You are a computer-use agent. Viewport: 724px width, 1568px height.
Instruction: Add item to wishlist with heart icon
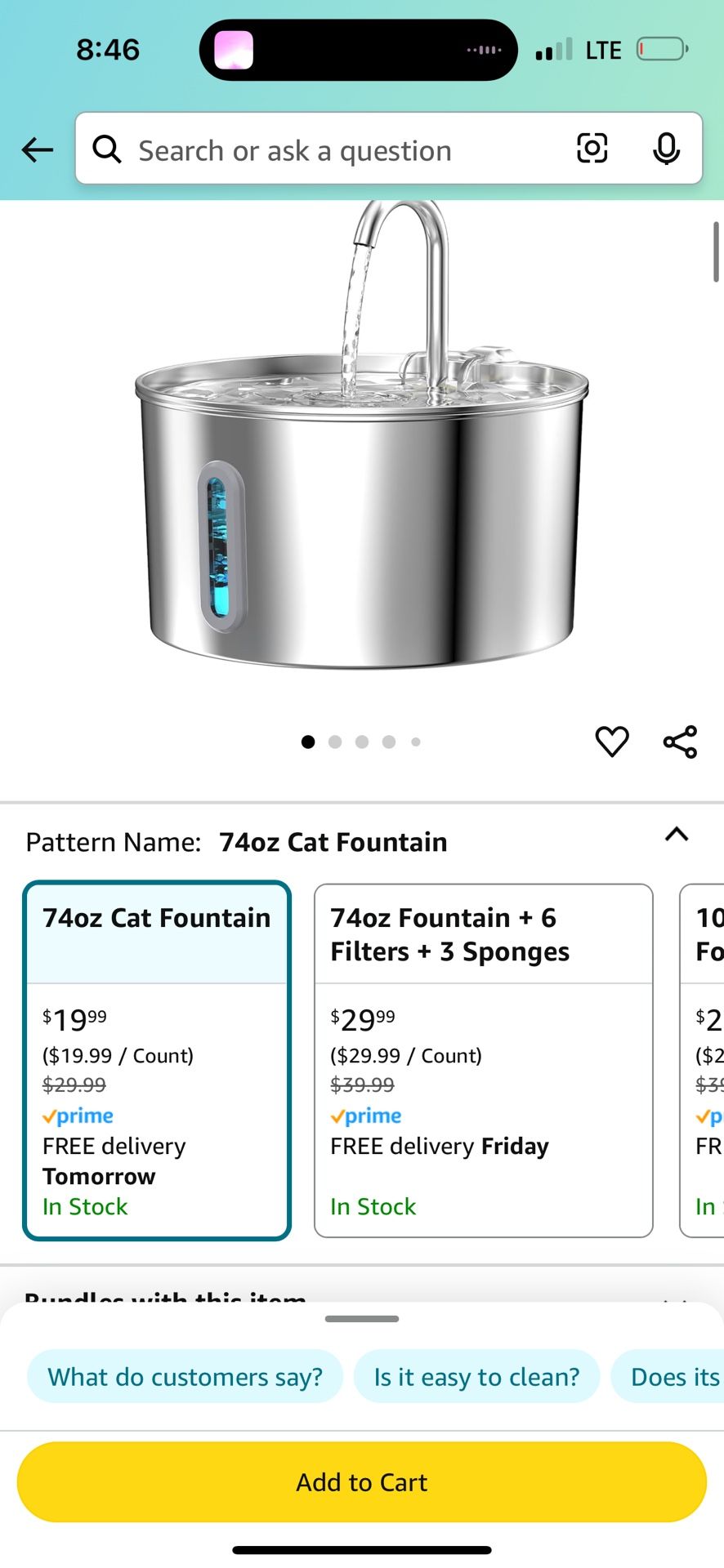(x=611, y=742)
